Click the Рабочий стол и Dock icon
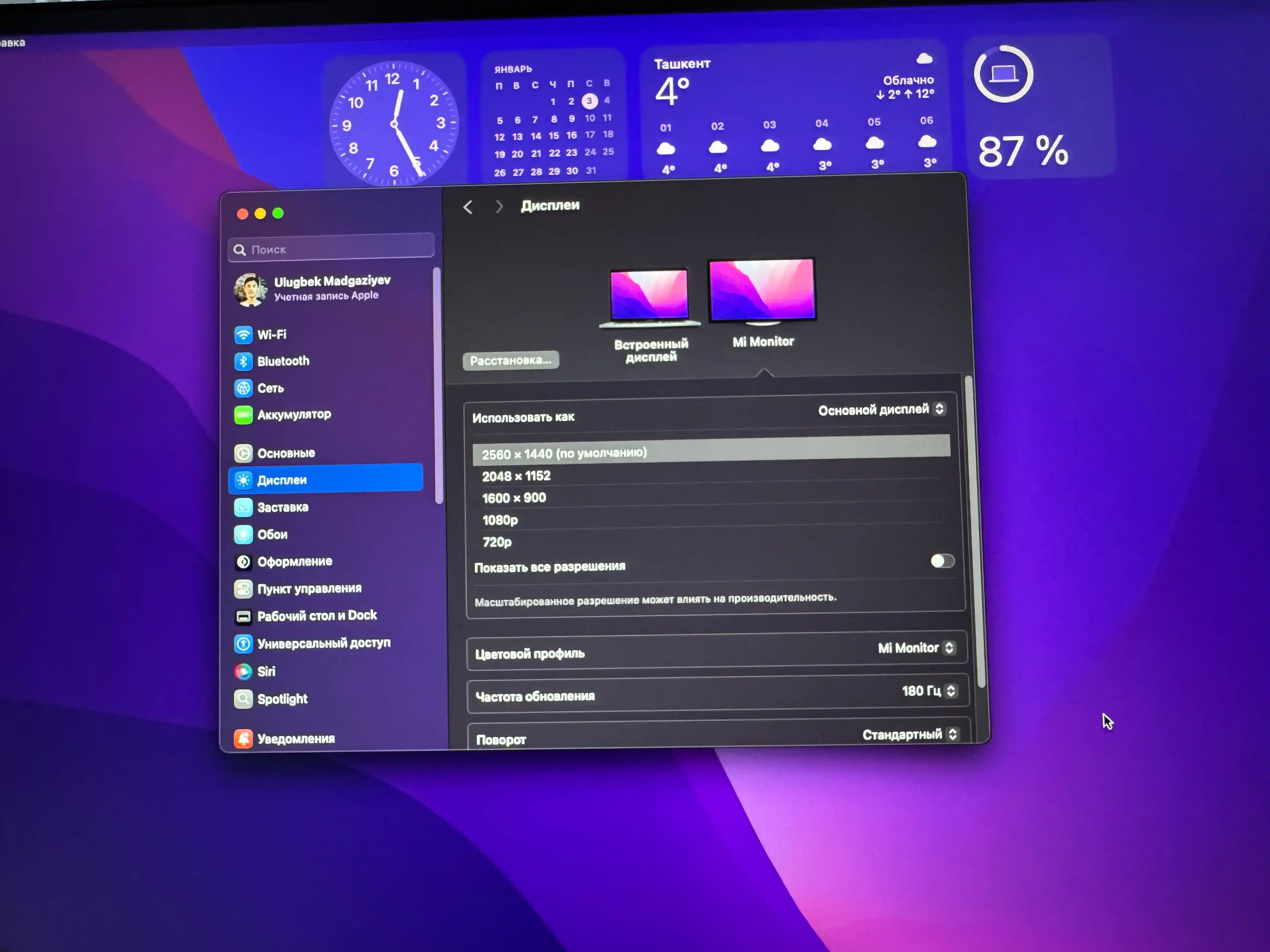 [x=243, y=616]
